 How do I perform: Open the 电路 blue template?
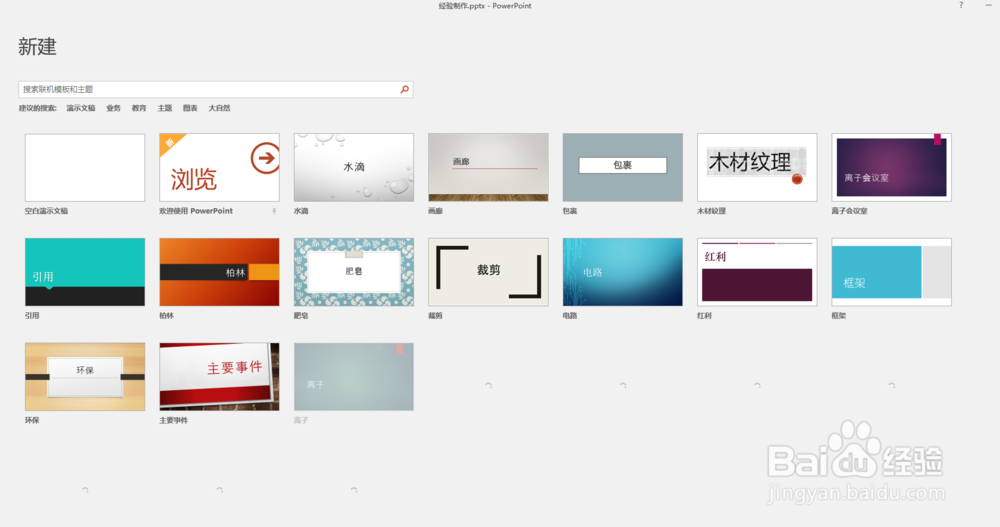(623, 272)
